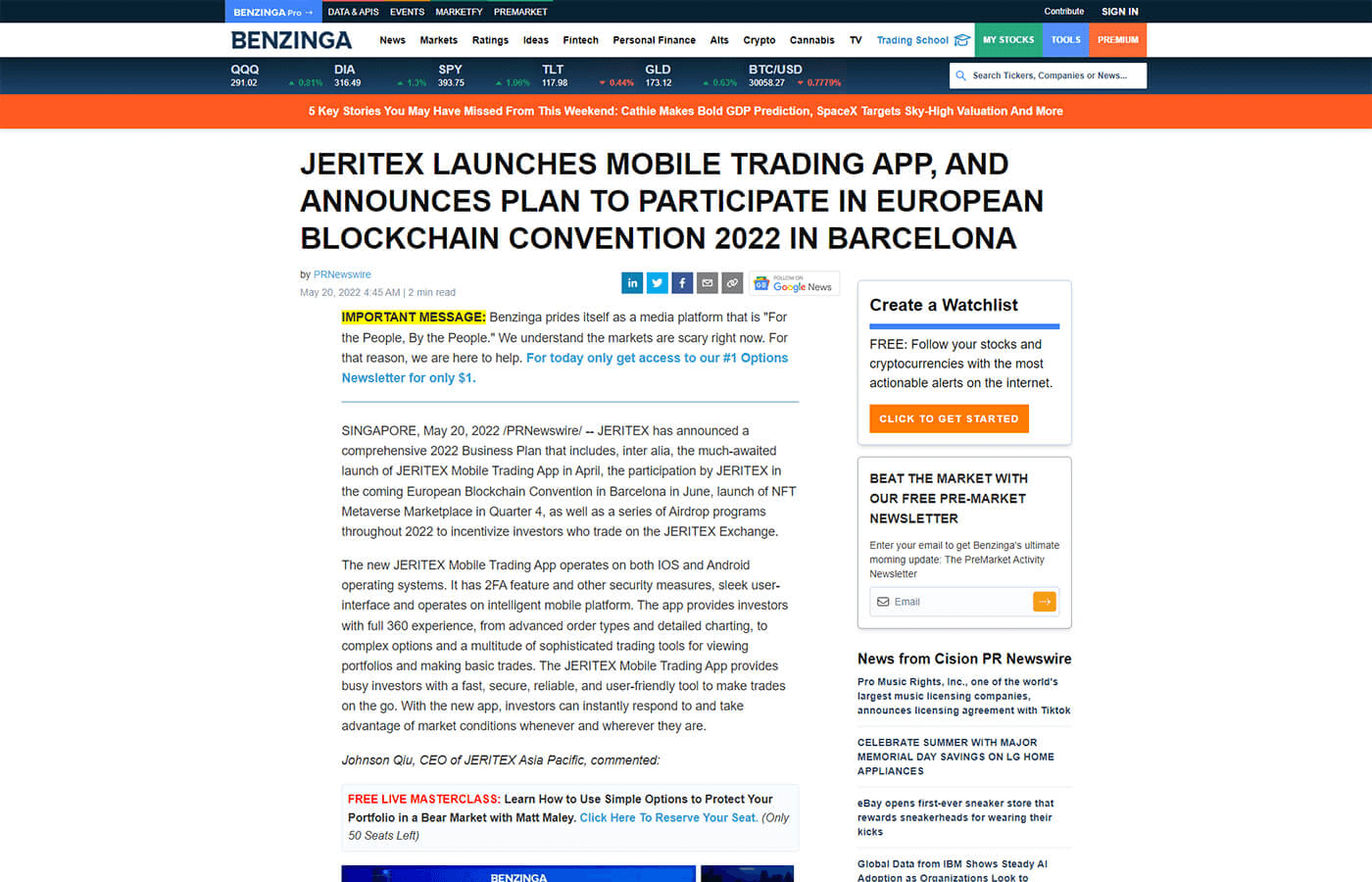Open #1 Options Newsletter $1 offer link
The image size is (1372, 882).
click(x=564, y=367)
